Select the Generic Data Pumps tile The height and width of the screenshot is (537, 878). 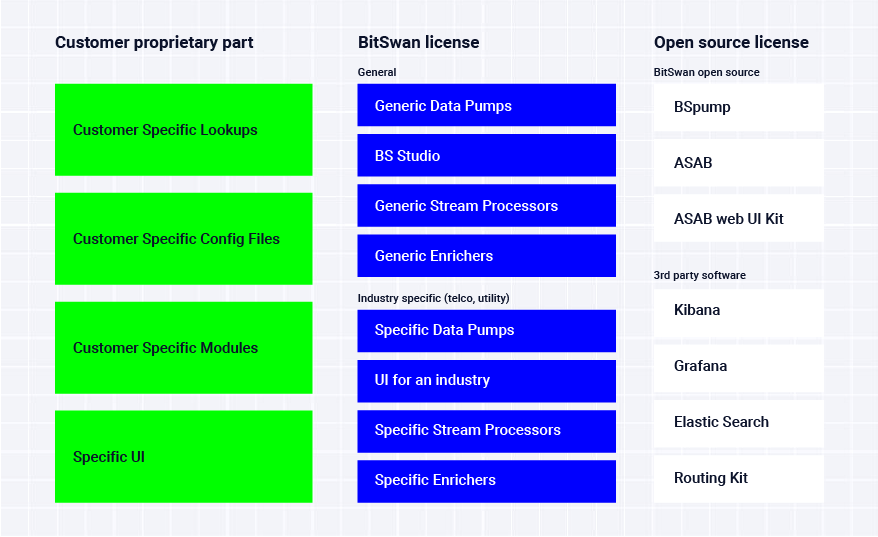487,105
